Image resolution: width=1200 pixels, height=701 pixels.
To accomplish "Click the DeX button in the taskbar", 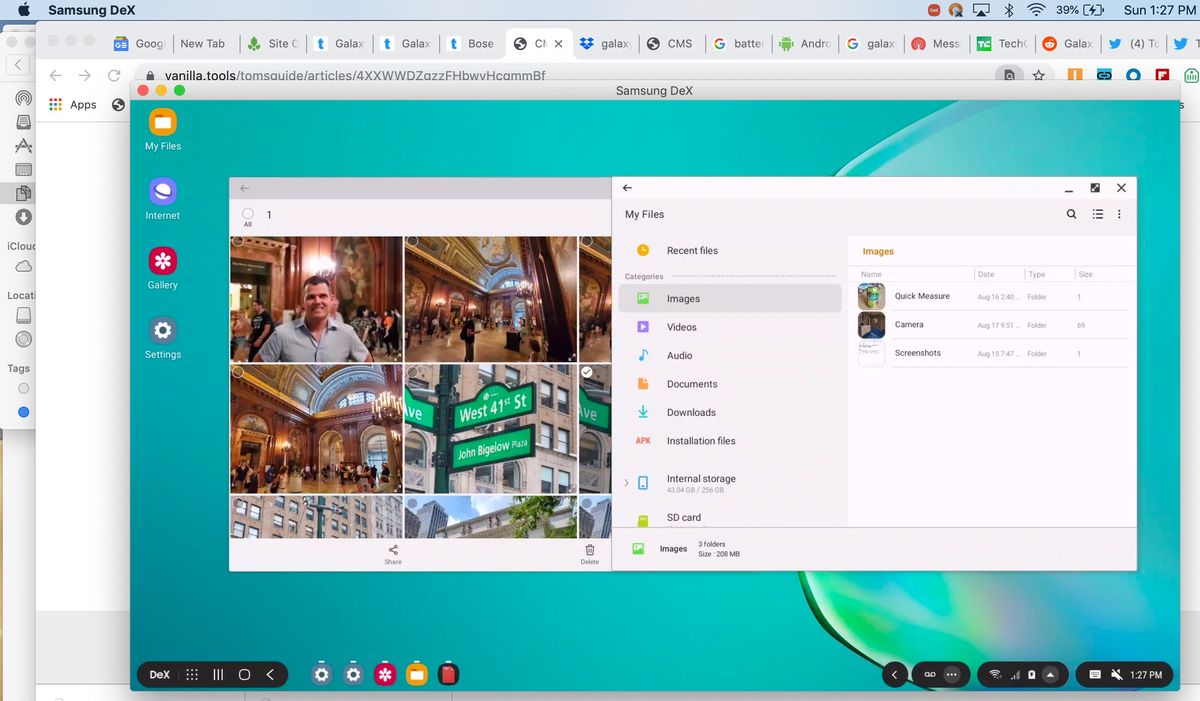I will point(160,675).
